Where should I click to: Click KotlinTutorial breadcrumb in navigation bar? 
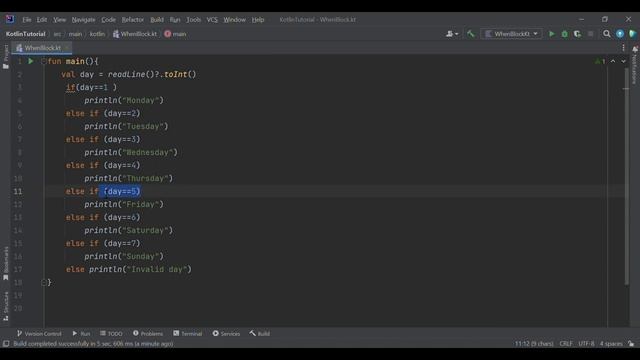coord(25,34)
